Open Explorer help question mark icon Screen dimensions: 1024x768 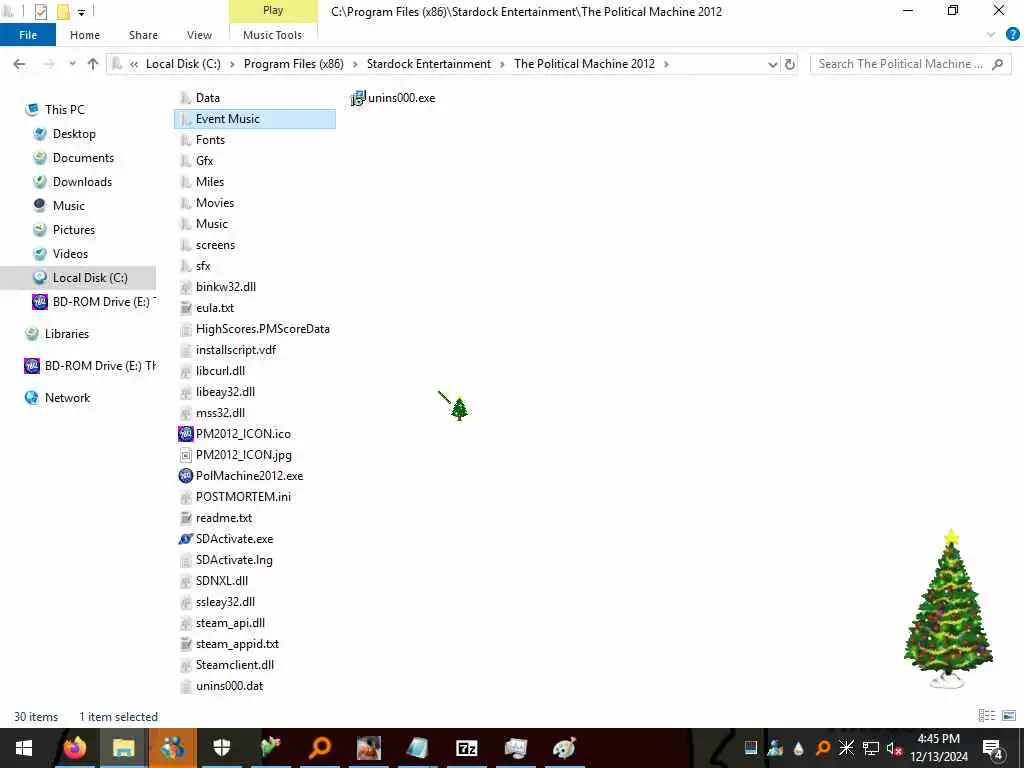(1012, 35)
